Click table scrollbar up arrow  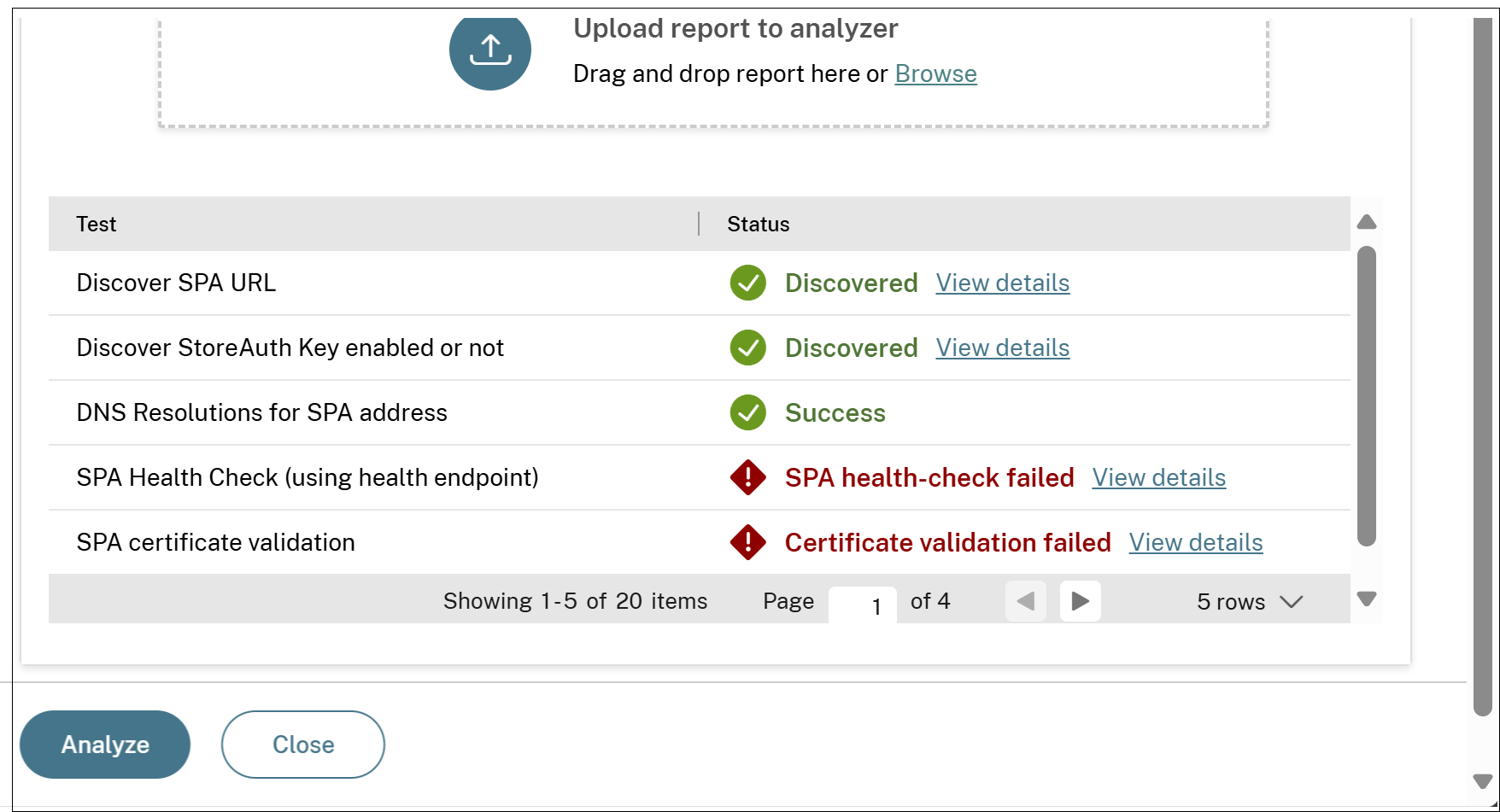[1367, 222]
